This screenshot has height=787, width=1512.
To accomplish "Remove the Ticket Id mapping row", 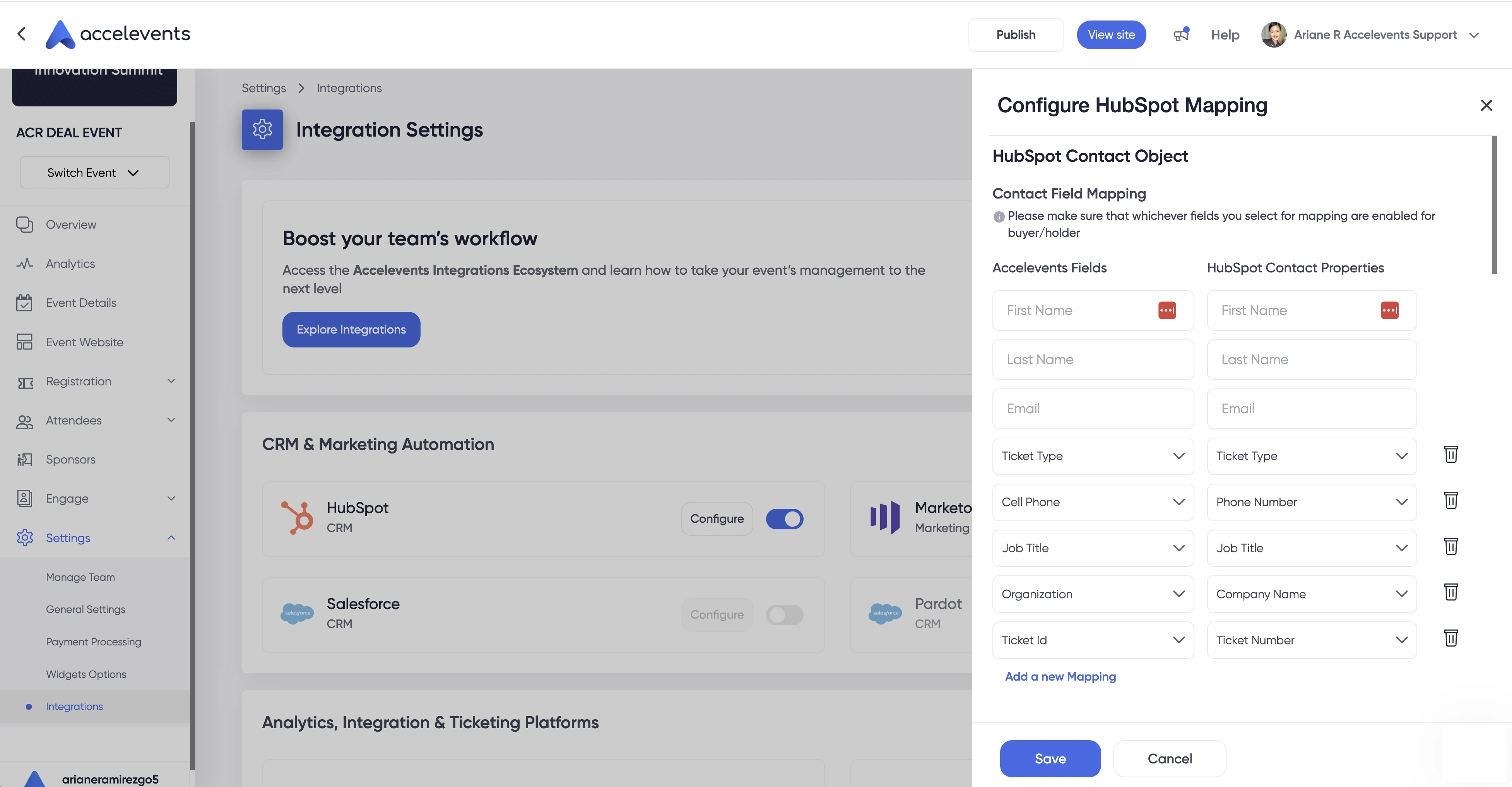I will coord(1450,638).
